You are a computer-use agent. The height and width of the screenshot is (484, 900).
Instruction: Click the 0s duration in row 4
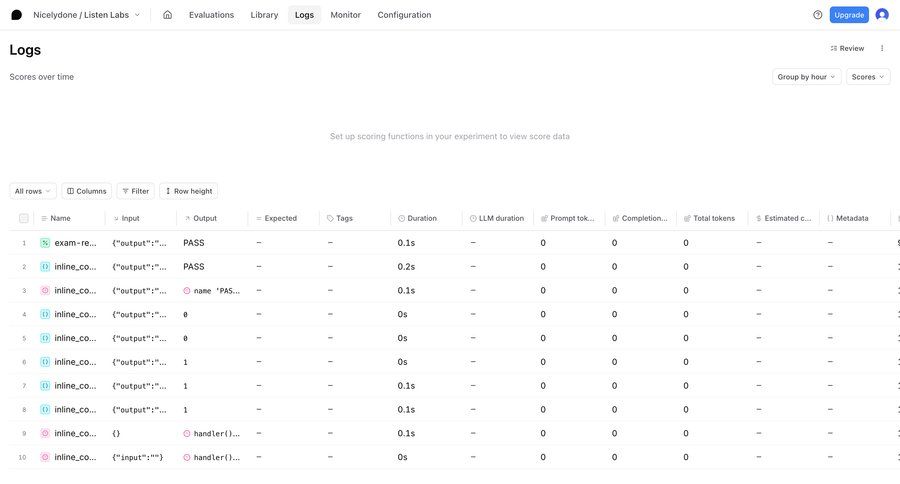click(402, 314)
